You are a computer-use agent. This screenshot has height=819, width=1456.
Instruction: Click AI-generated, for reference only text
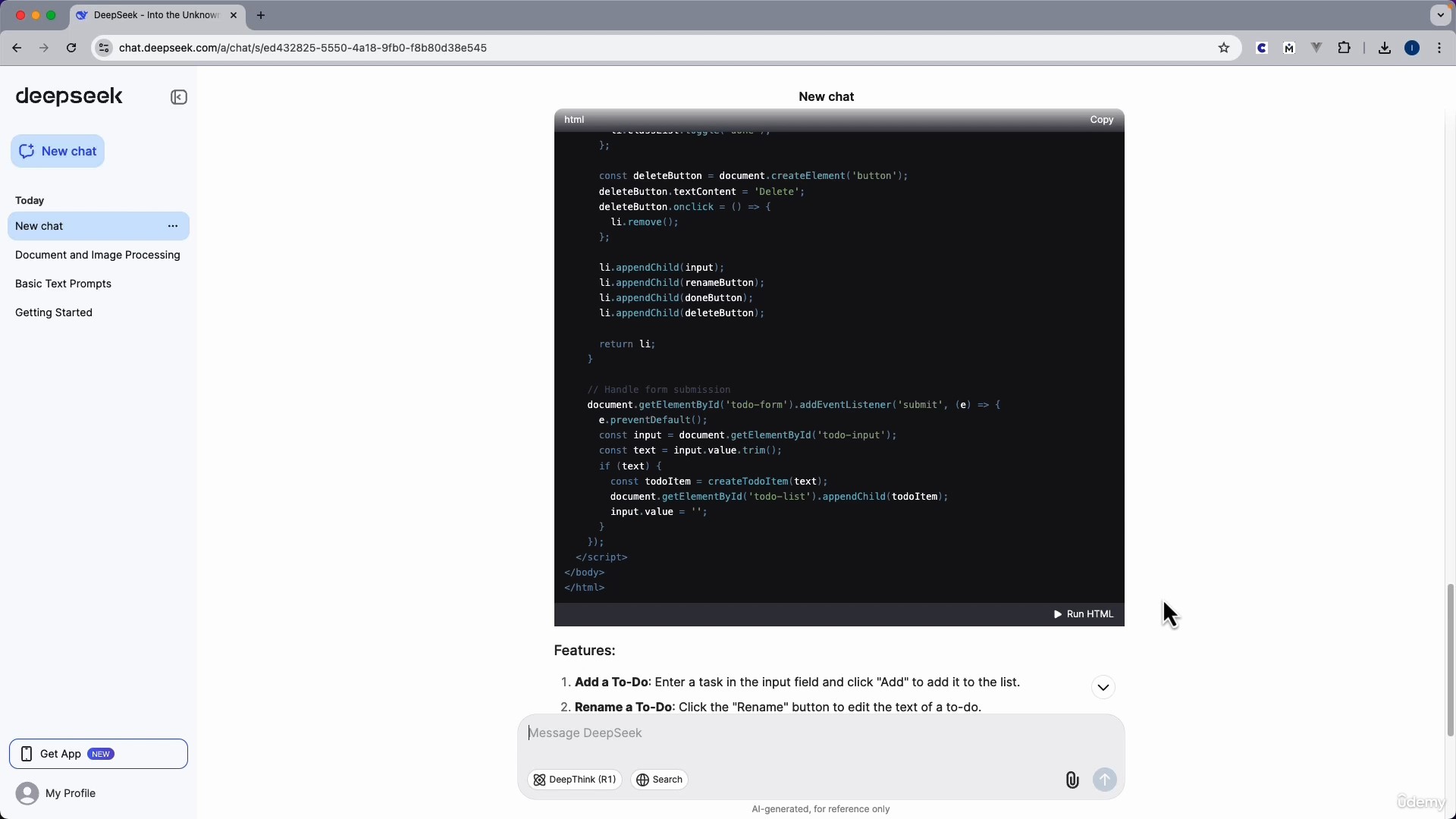(x=821, y=809)
